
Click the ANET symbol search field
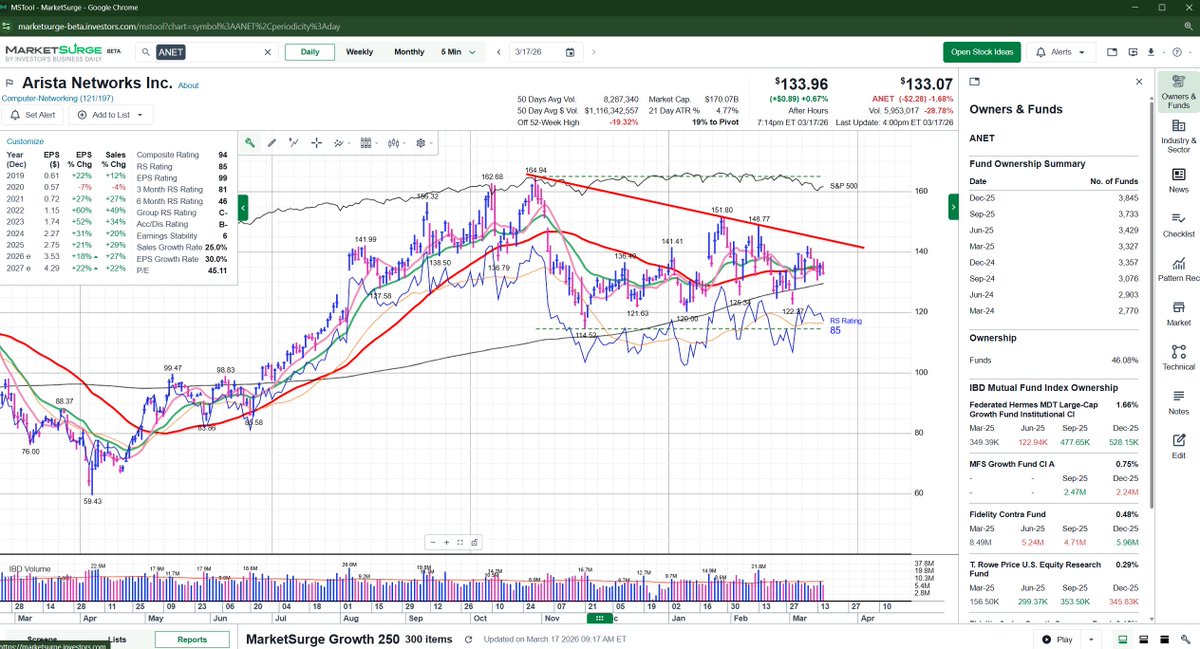click(x=206, y=52)
